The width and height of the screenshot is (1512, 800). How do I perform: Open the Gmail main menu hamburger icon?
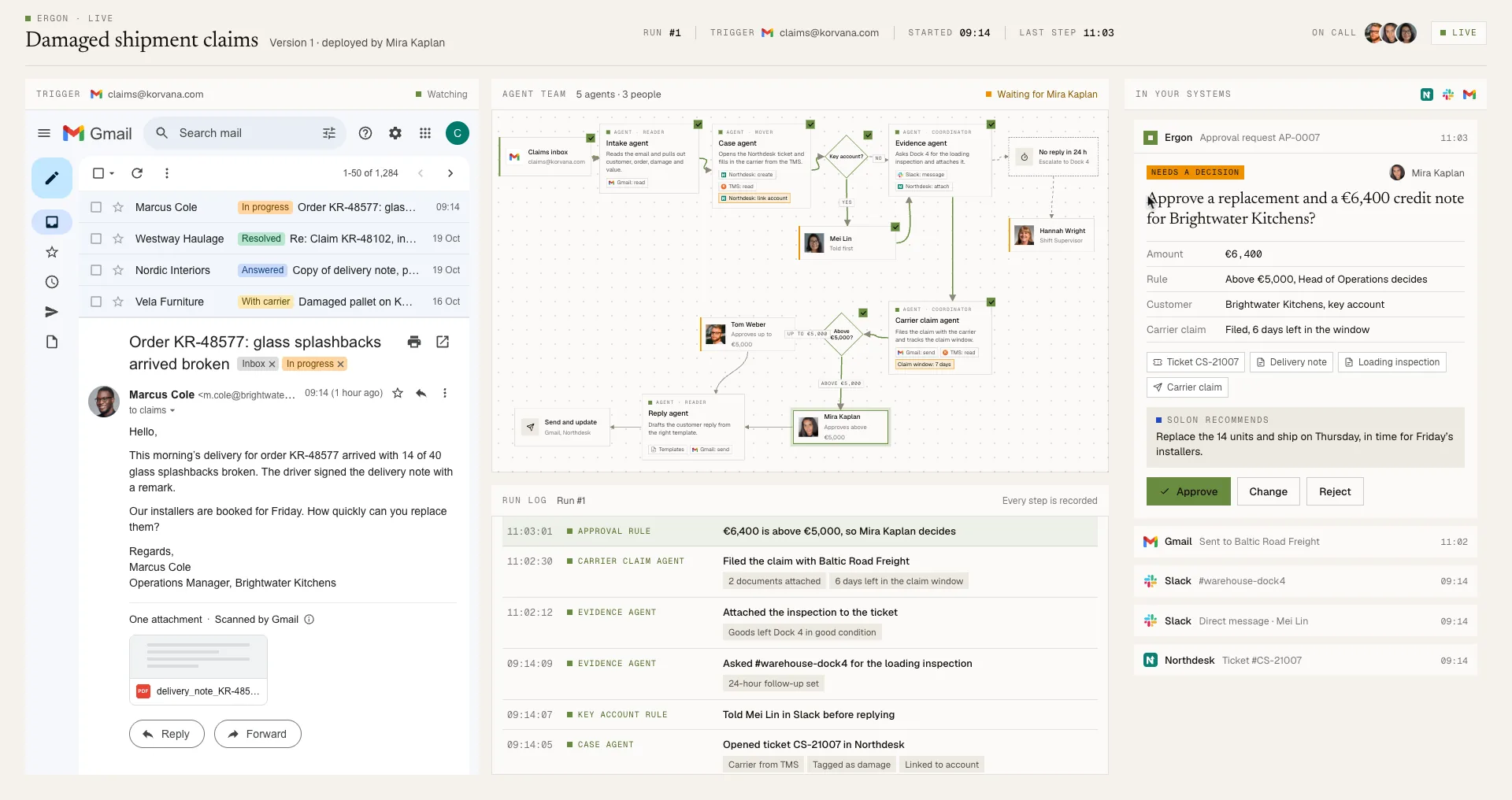(44, 133)
